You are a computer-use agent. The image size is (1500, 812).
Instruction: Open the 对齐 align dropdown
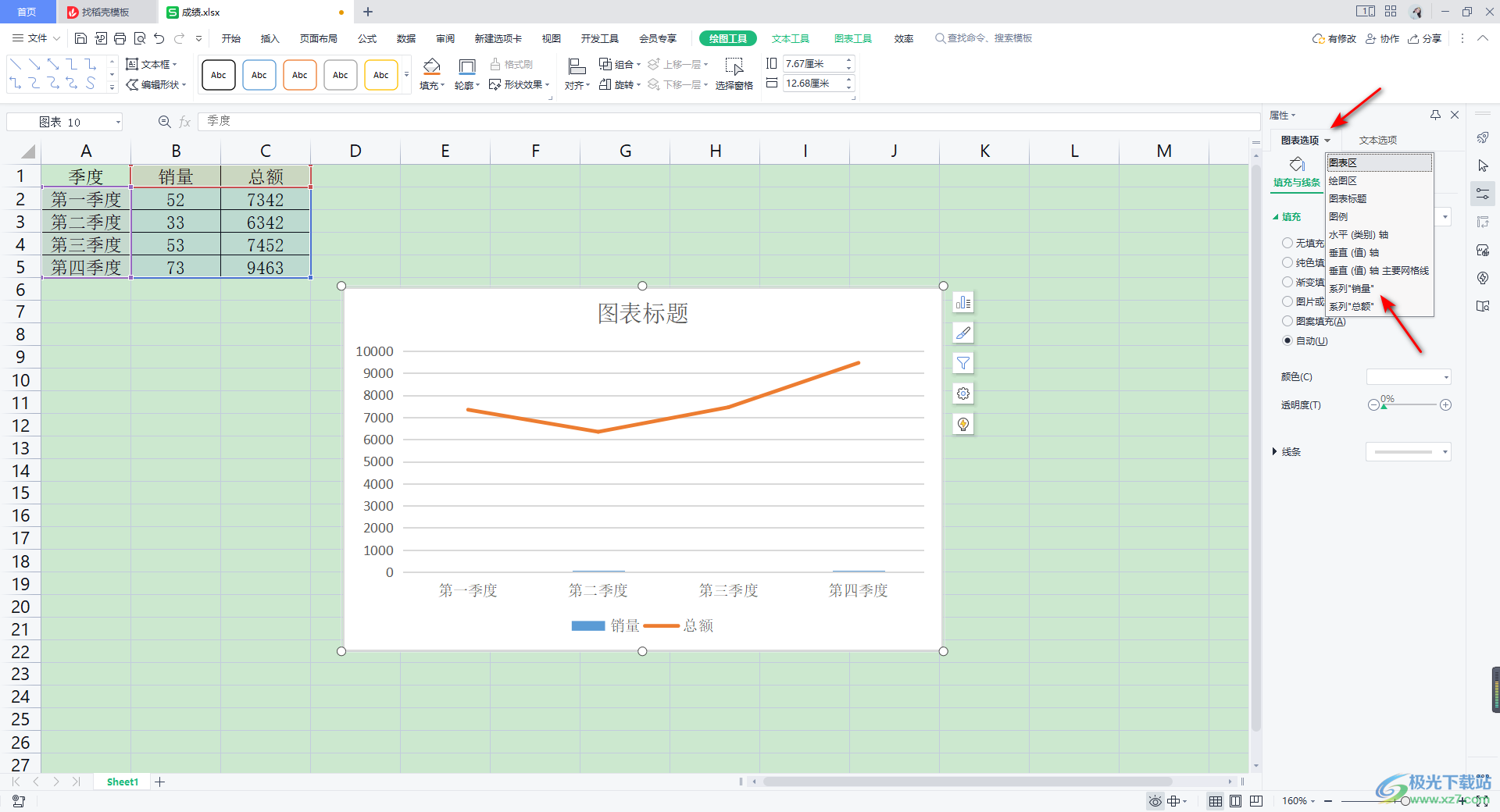click(x=577, y=86)
